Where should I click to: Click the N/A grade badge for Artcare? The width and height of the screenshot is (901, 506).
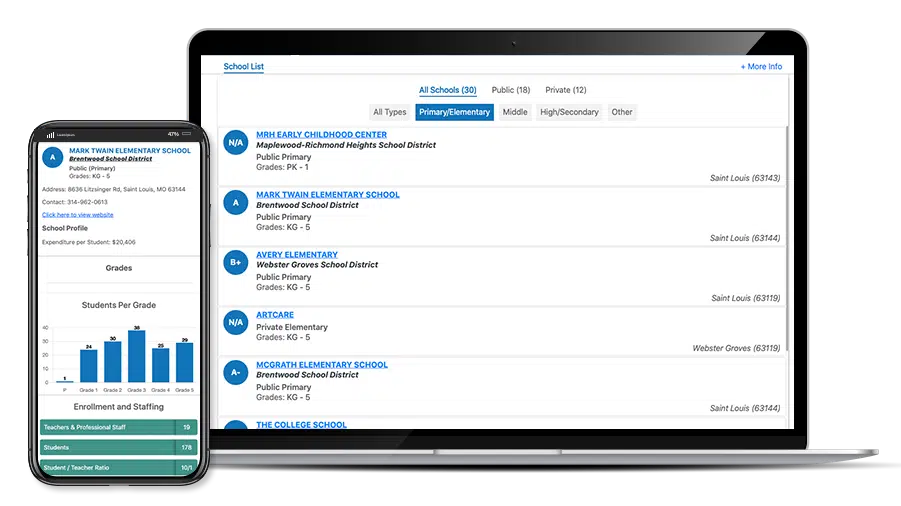[236, 322]
